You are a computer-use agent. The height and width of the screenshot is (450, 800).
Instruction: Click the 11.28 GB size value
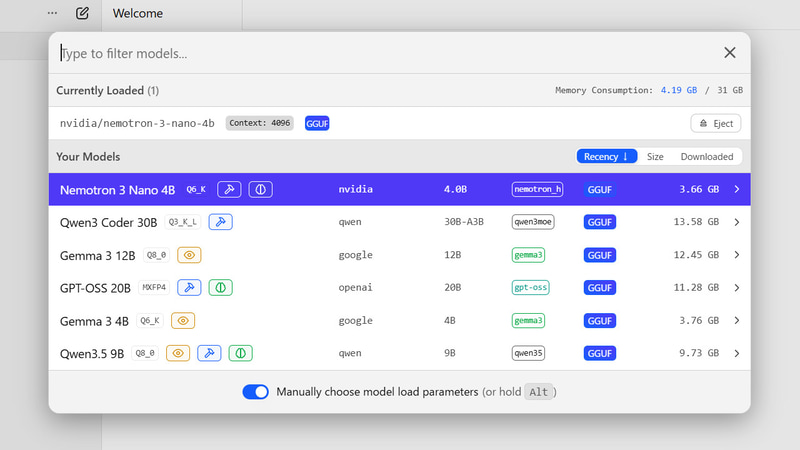pyautogui.click(x=696, y=287)
